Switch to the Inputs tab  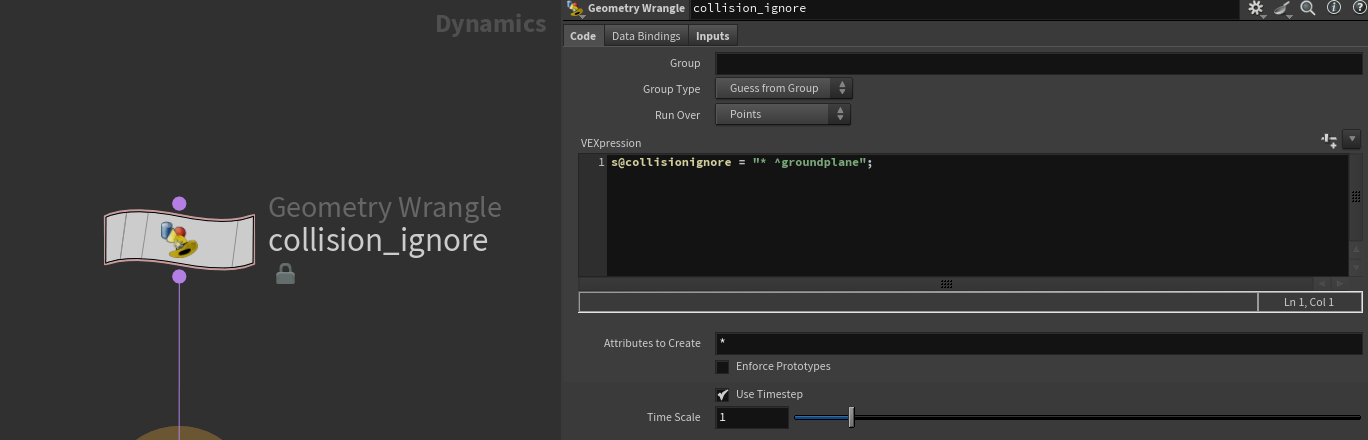(x=713, y=36)
